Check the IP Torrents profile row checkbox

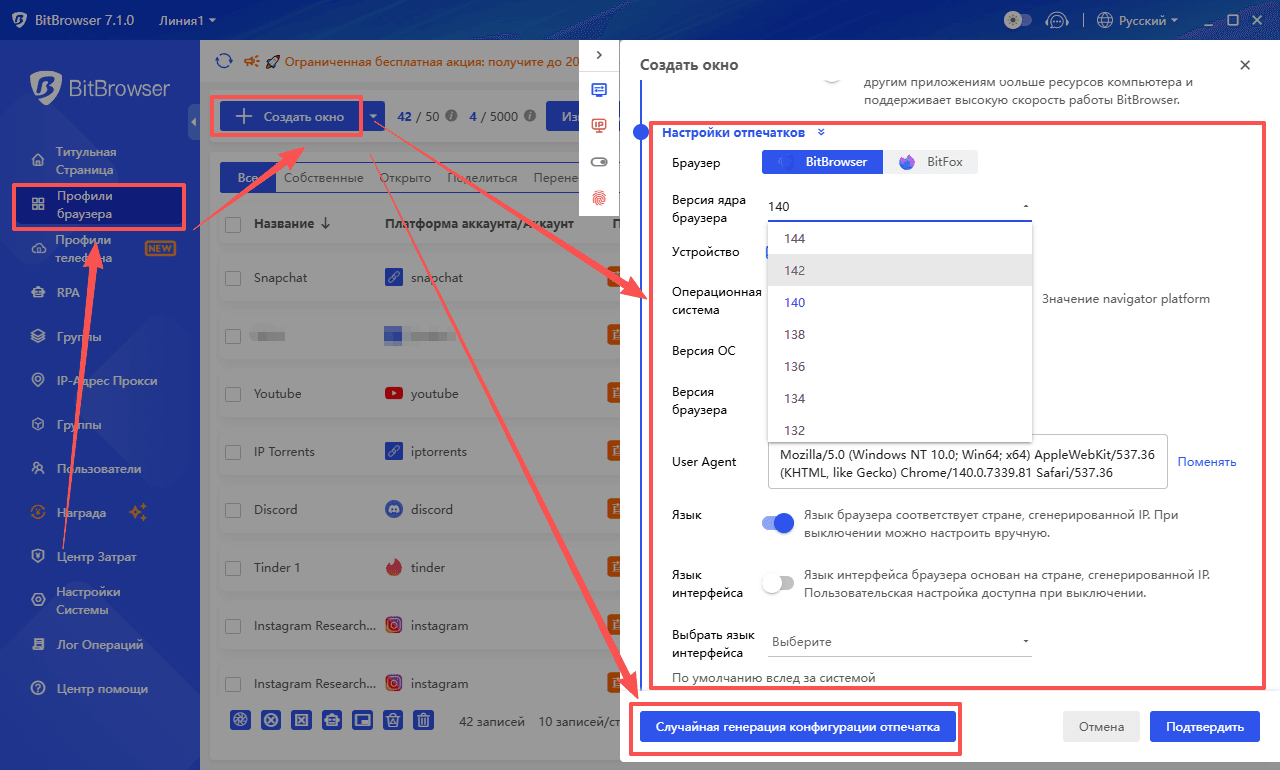[233, 452]
